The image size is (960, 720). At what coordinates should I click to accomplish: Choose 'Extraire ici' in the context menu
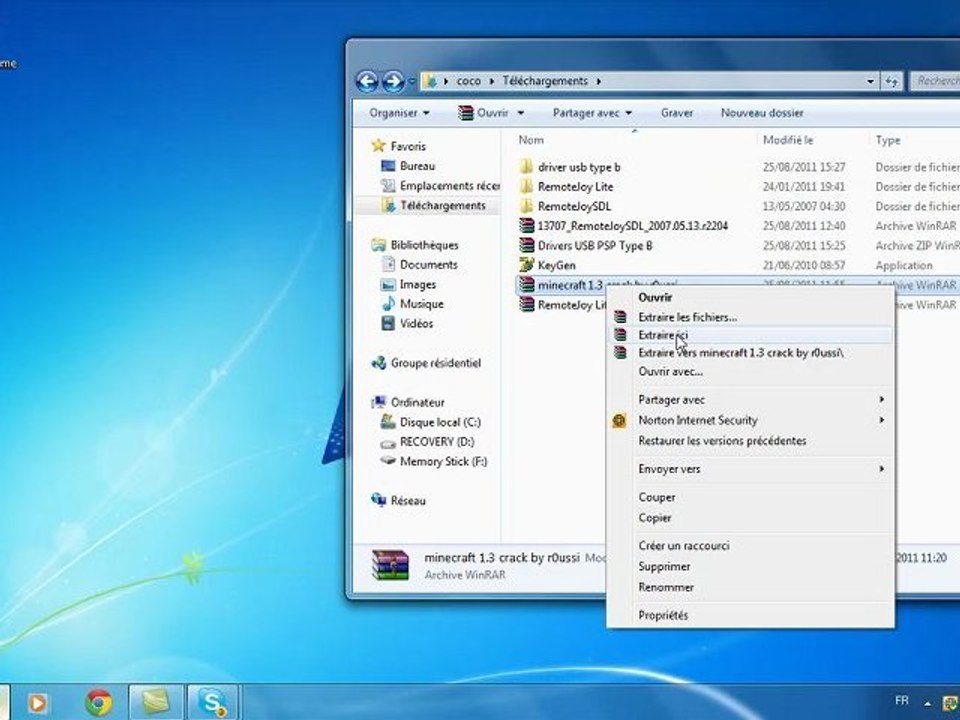point(751,335)
